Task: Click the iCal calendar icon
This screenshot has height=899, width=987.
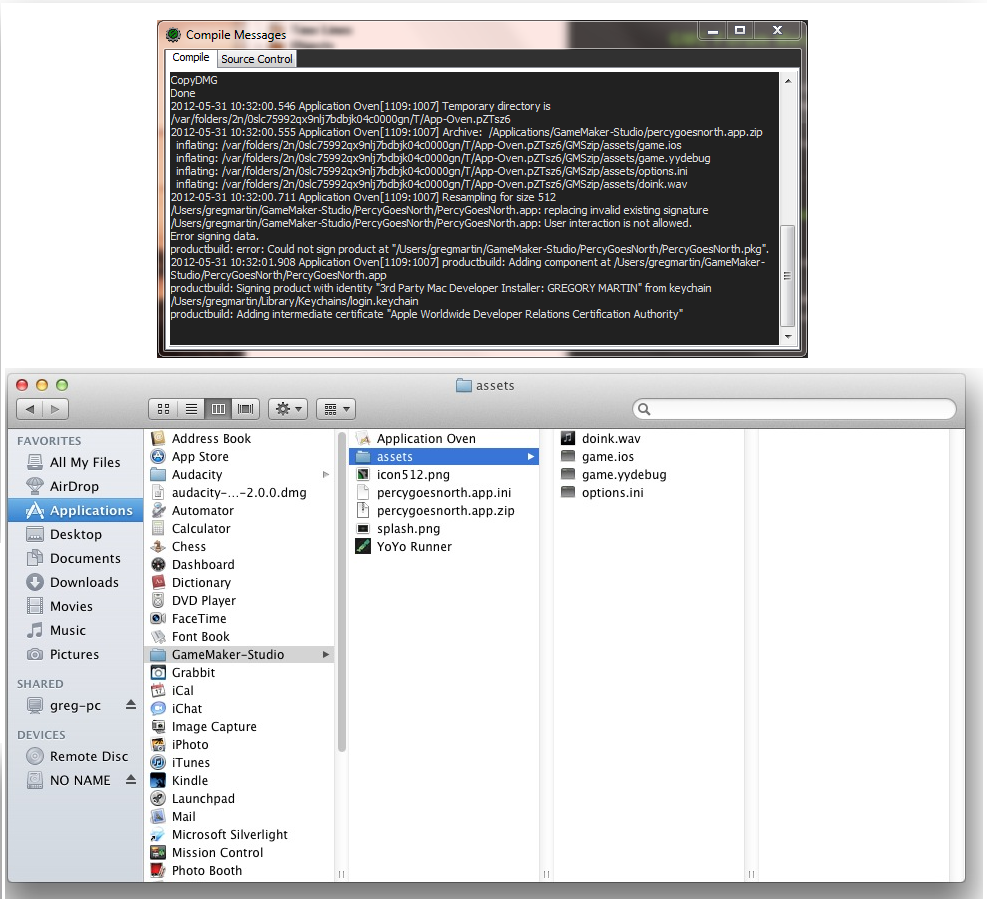Action: (159, 691)
